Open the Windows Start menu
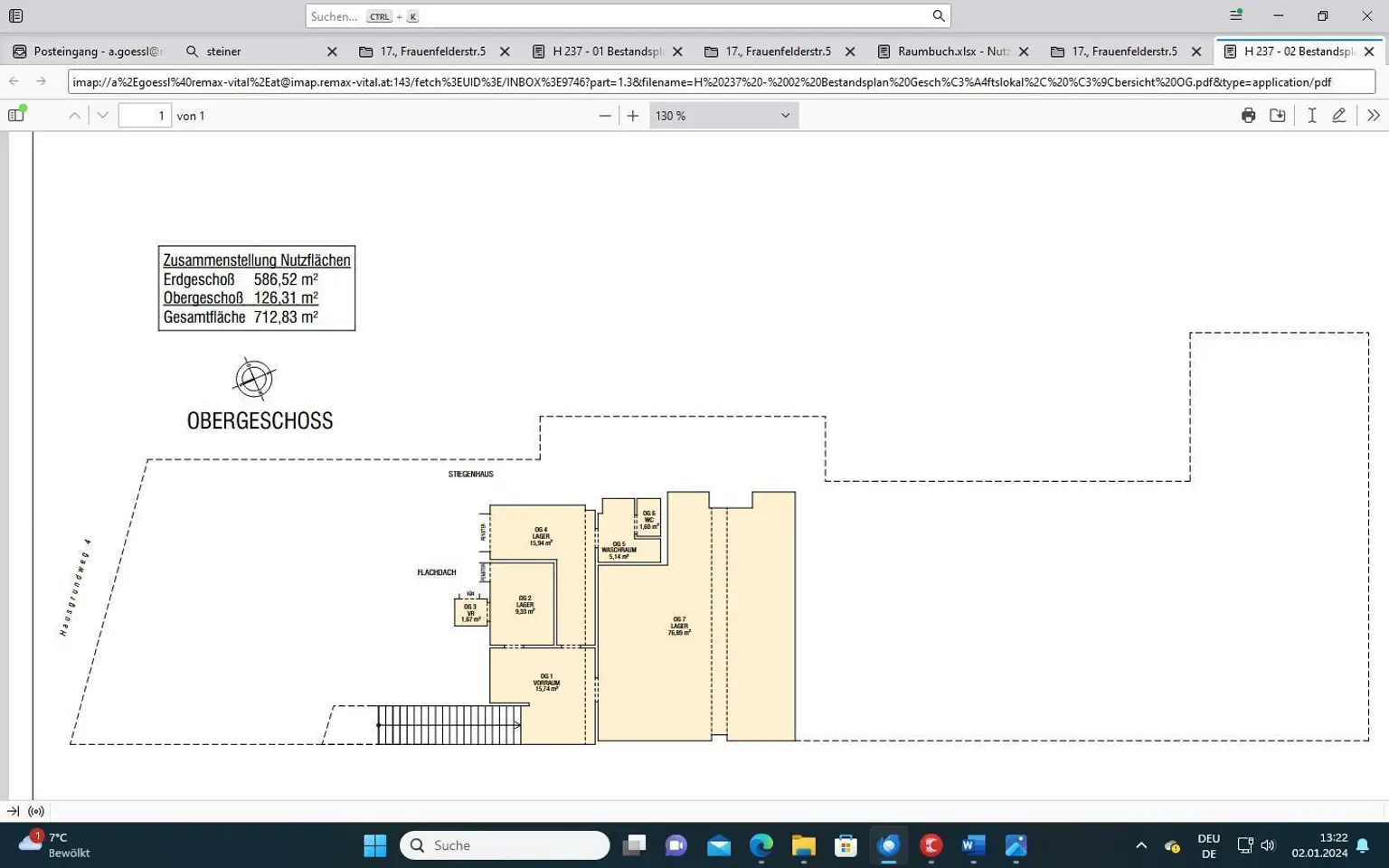The width and height of the screenshot is (1389, 868). [x=374, y=845]
